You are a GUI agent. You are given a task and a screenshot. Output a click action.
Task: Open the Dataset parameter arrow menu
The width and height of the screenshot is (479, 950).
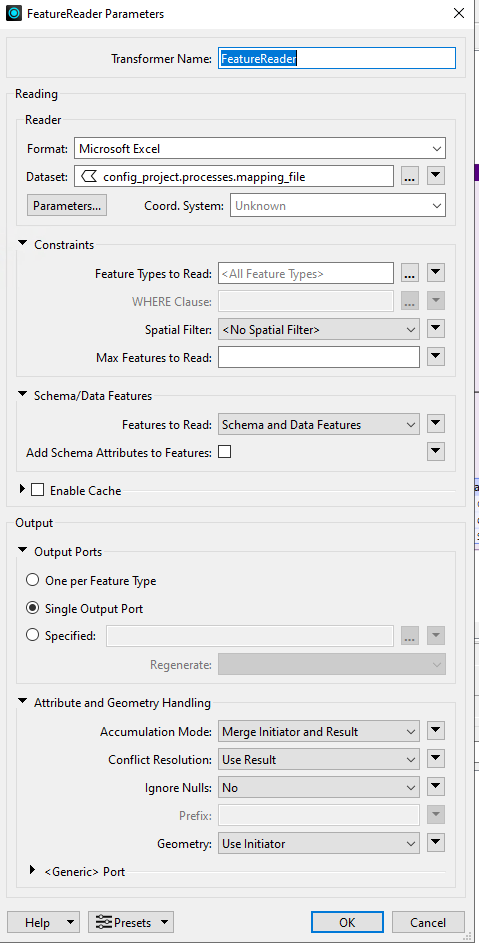(436, 177)
